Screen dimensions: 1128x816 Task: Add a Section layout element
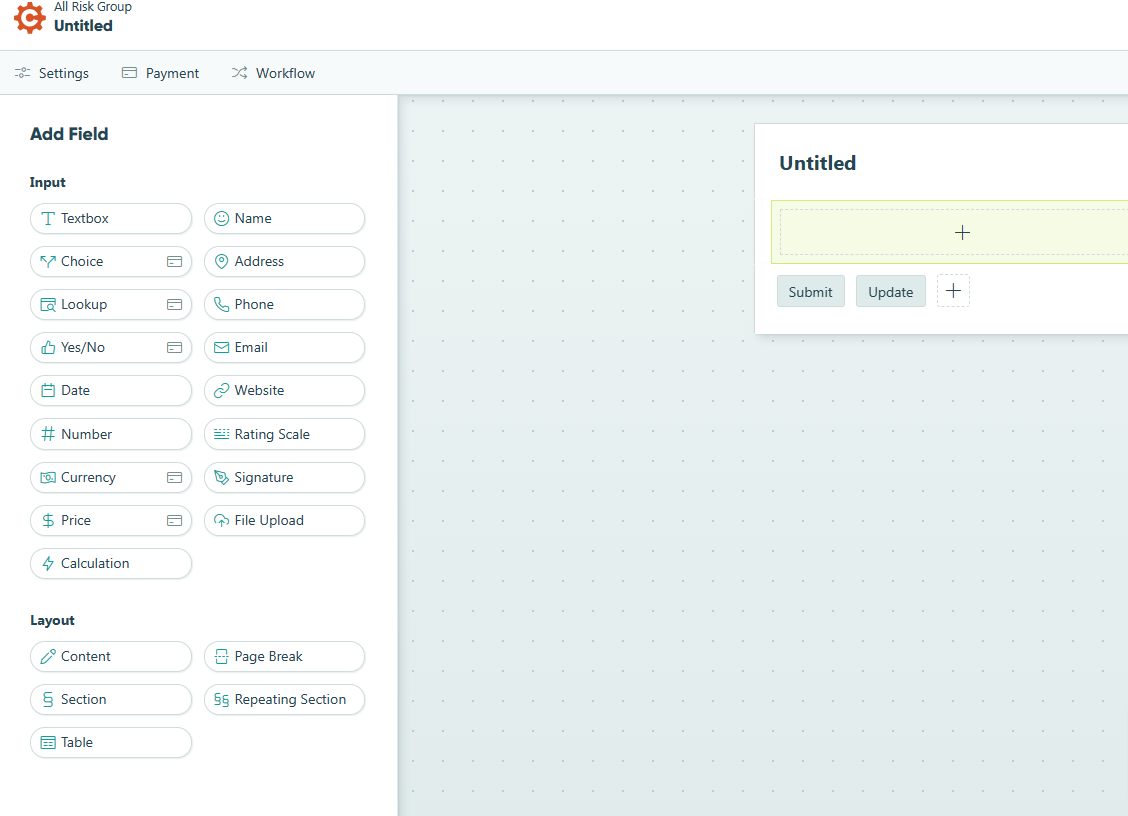(111, 699)
